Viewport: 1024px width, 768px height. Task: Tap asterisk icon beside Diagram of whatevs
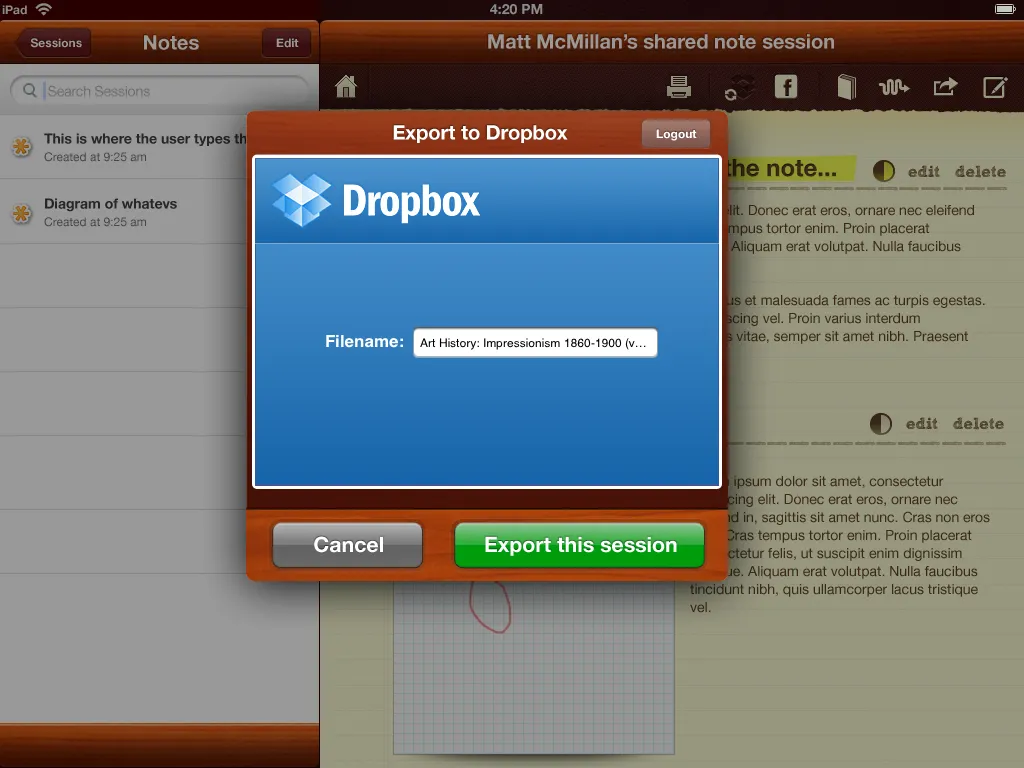[x=22, y=213]
